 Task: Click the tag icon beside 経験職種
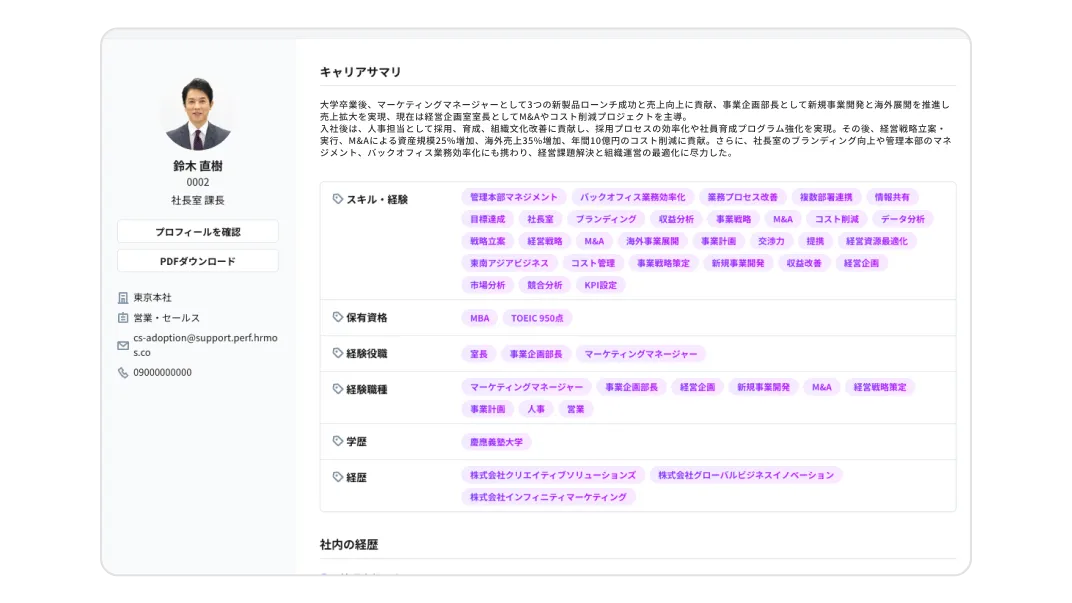point(338,386)
